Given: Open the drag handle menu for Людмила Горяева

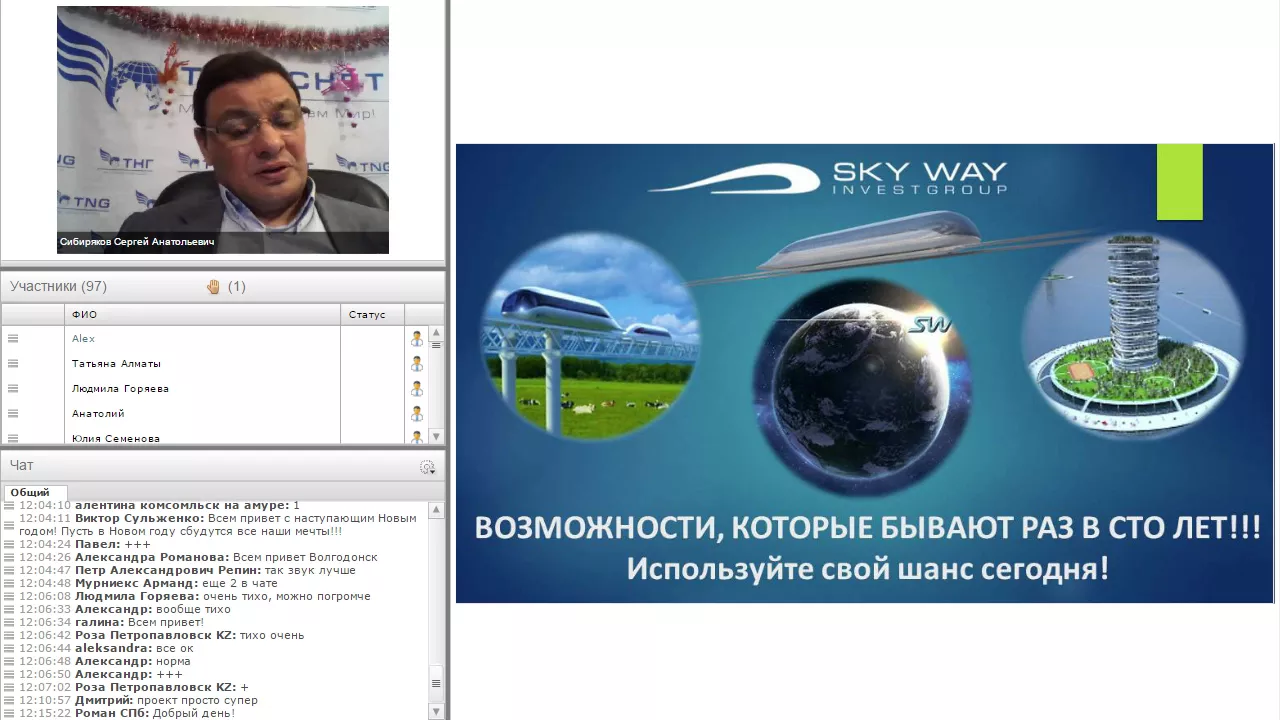Looking at the screenshot, I should coord(13,389).
